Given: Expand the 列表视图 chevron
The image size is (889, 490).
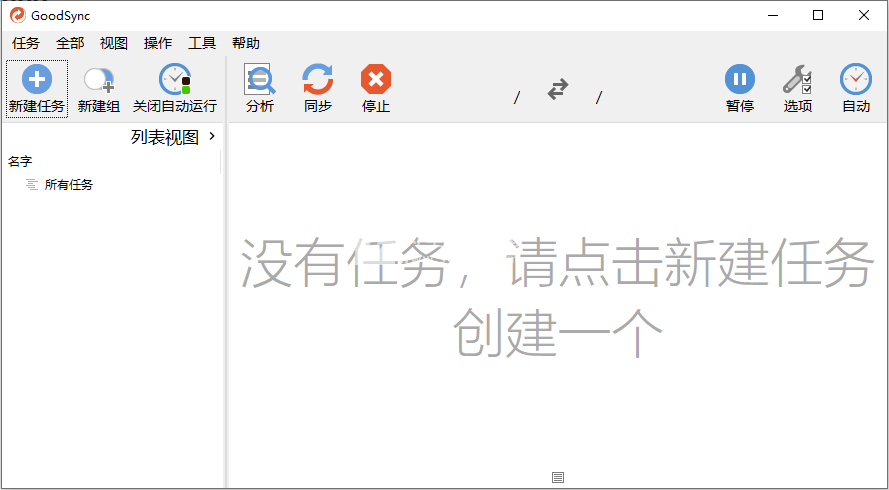Looking at the screenshot, I should tap(212, 136).
